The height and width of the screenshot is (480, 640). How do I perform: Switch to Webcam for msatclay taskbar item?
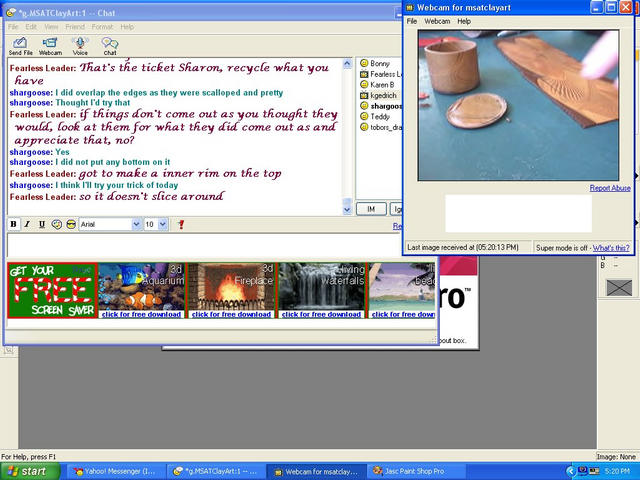pyautogui.click(x=316, y=471)
